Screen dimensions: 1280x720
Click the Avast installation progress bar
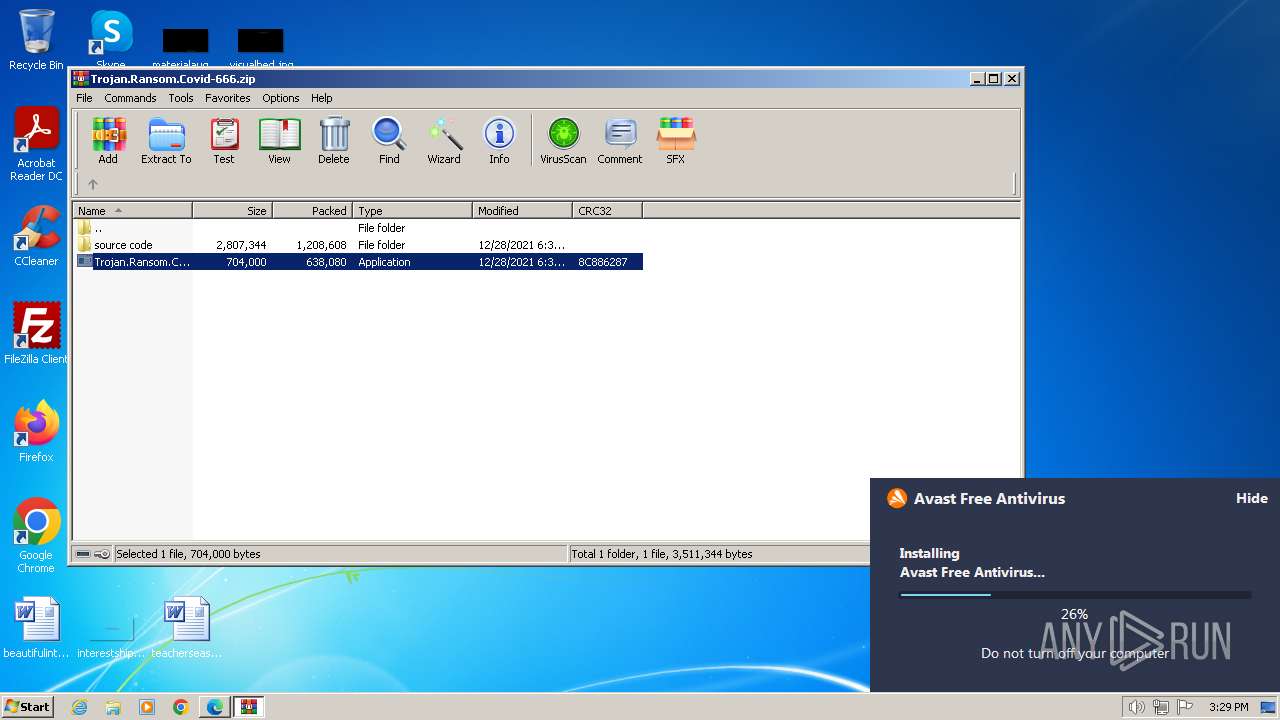click(x=1075, y=595)
